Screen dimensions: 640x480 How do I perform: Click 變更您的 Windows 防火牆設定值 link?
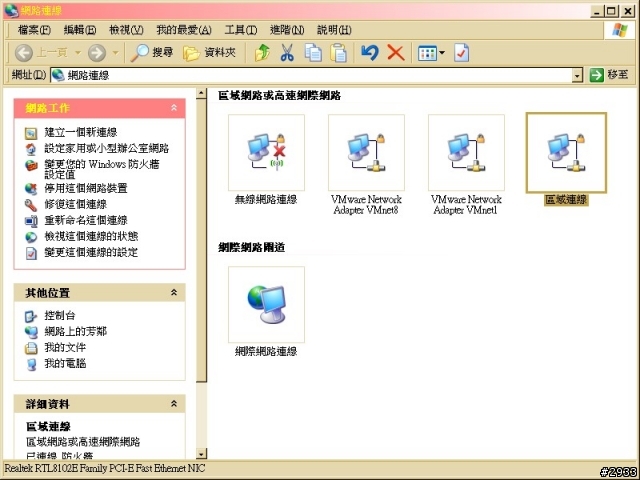102,169
